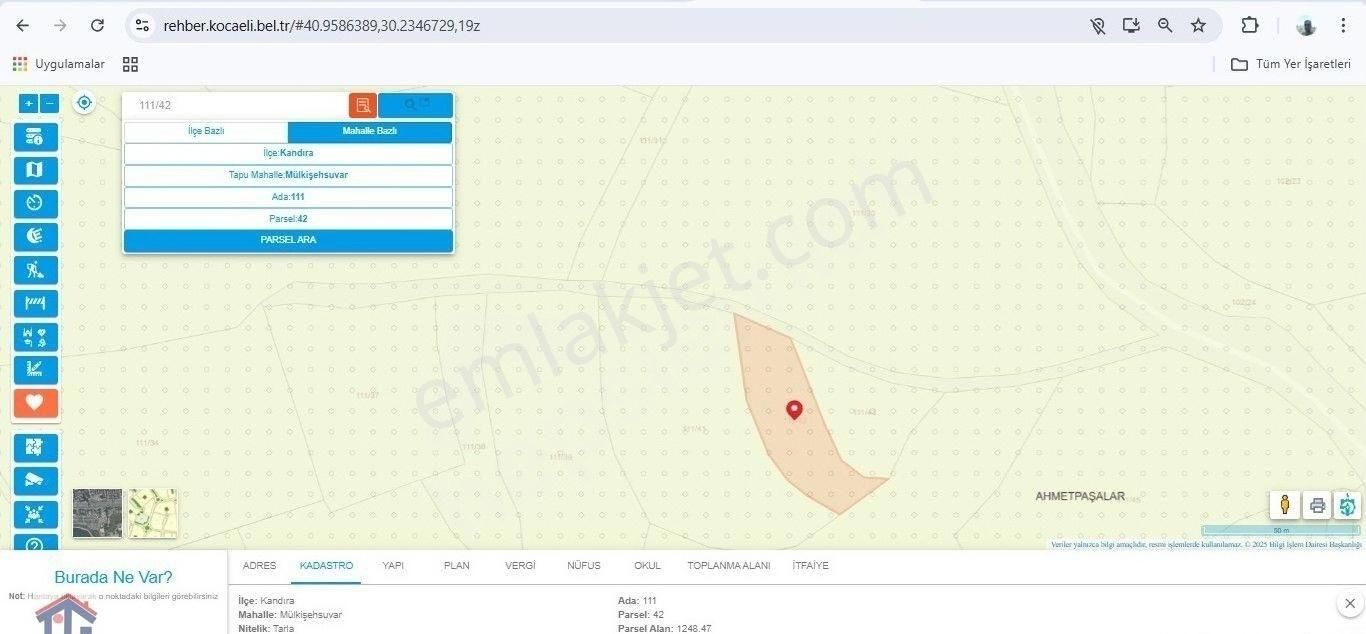Click the install app icon in address bar
This screenshot has width=1366, height=634.
(x=1131, y=25)
